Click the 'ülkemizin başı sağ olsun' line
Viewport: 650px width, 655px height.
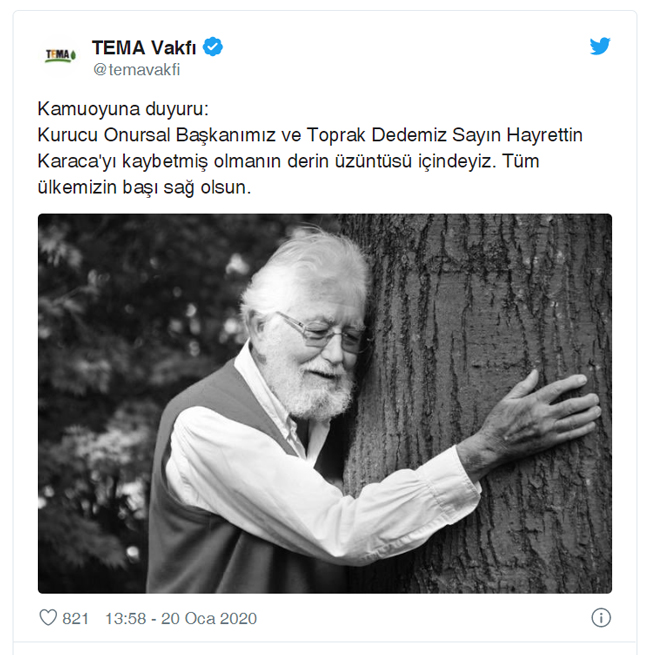click(144, 187)
